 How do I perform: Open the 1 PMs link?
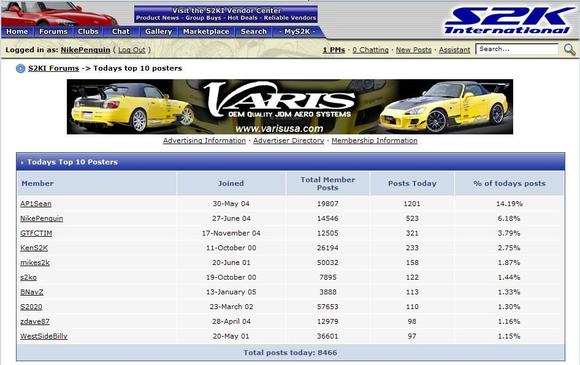coord(334,50)
